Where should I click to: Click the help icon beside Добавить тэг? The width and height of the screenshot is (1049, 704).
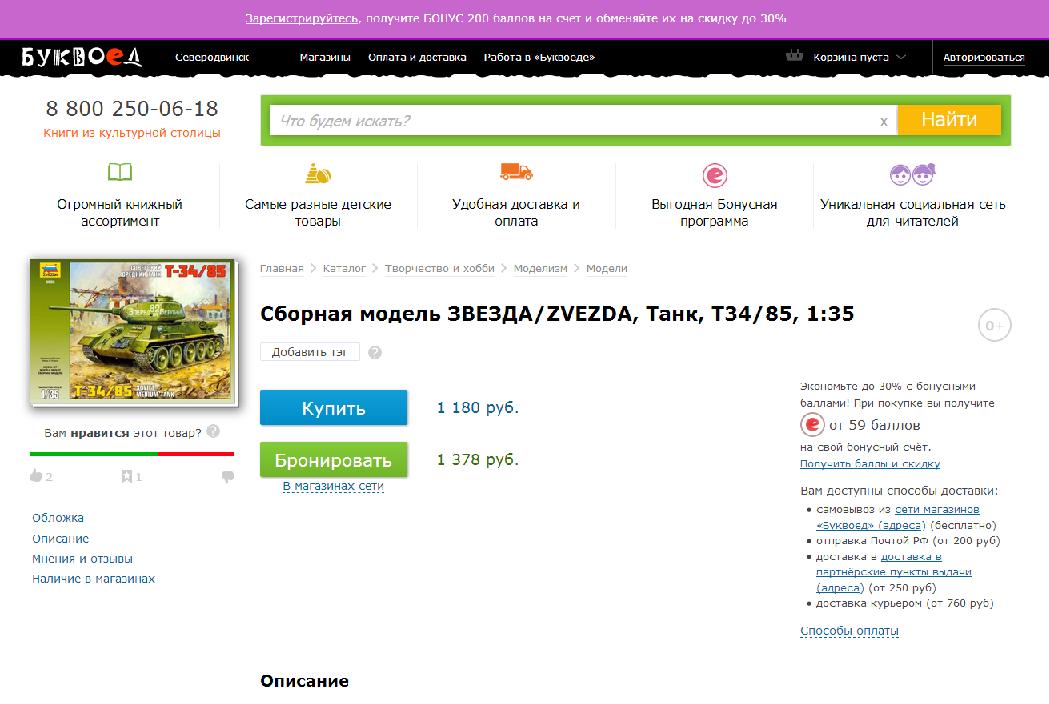click(375, 352)
